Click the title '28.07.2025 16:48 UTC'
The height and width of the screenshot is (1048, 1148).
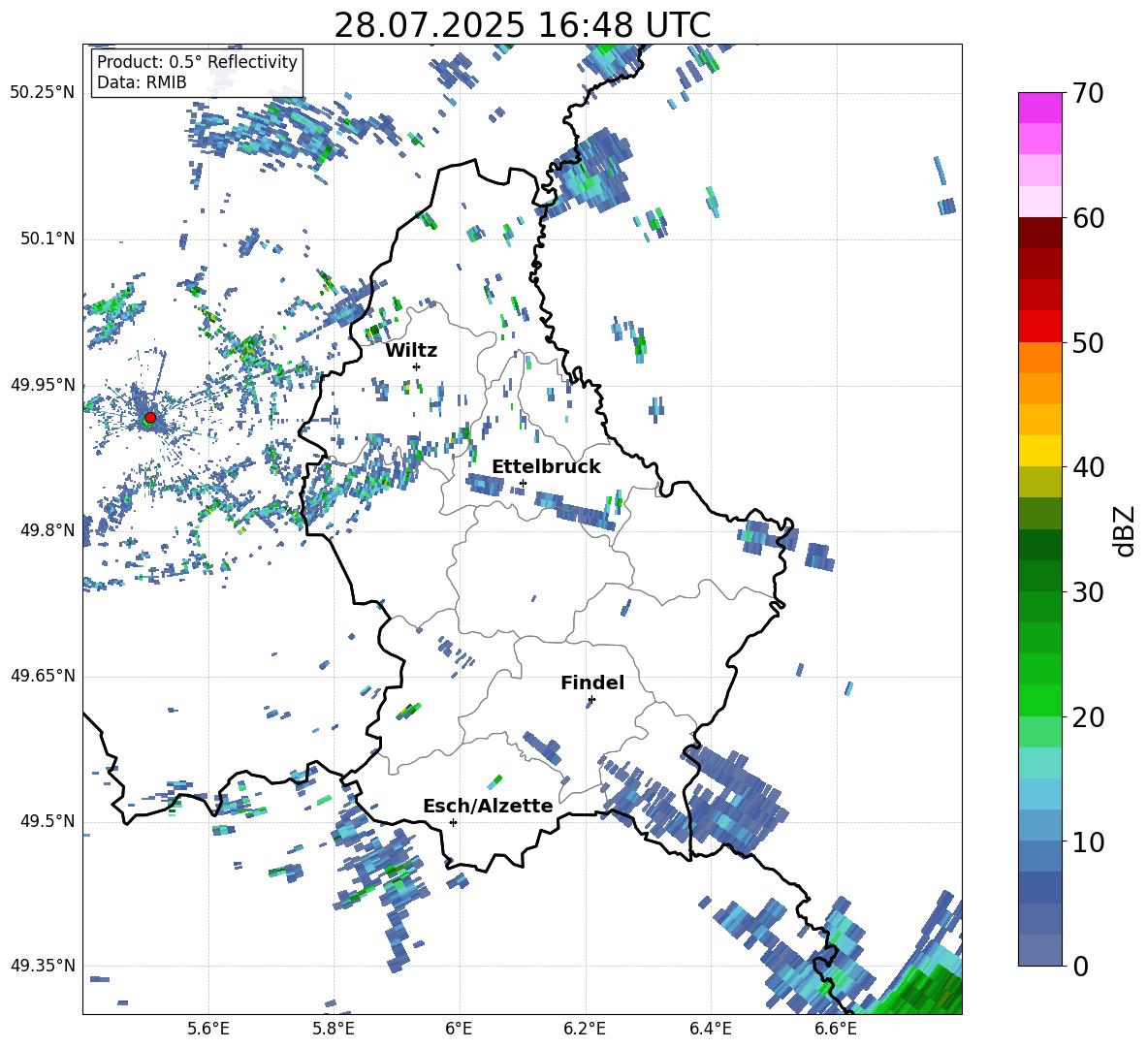pos(522,25)
